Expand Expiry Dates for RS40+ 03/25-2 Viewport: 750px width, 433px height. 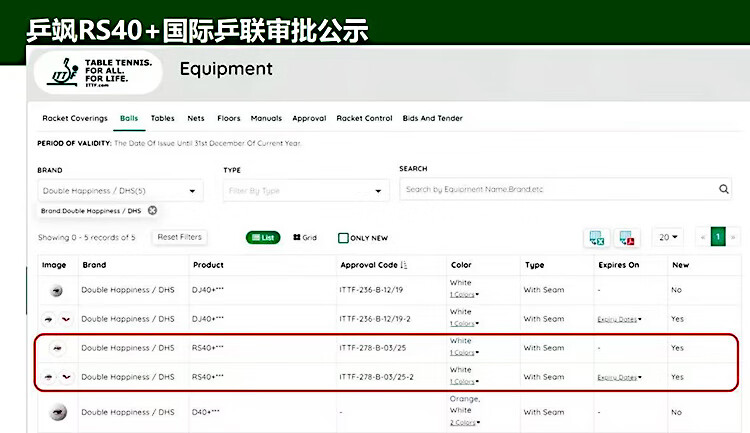click(x=619, y=378)
